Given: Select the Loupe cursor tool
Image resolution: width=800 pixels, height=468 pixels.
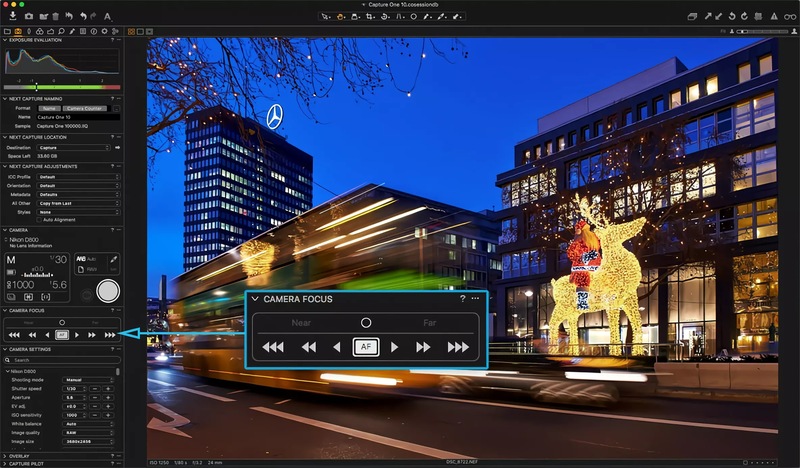Looking at the screenshot, I should coord(355,16).
